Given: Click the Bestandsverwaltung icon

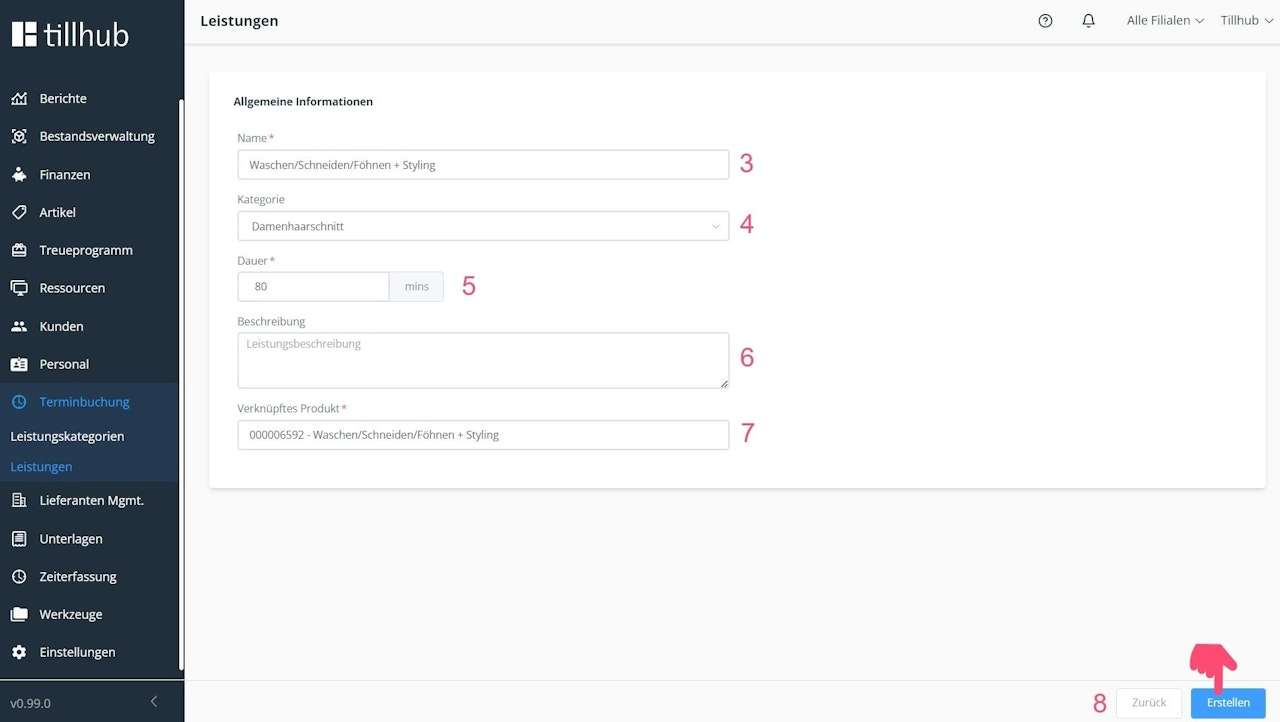Looking at the screenshot, I should coord(19,136).
